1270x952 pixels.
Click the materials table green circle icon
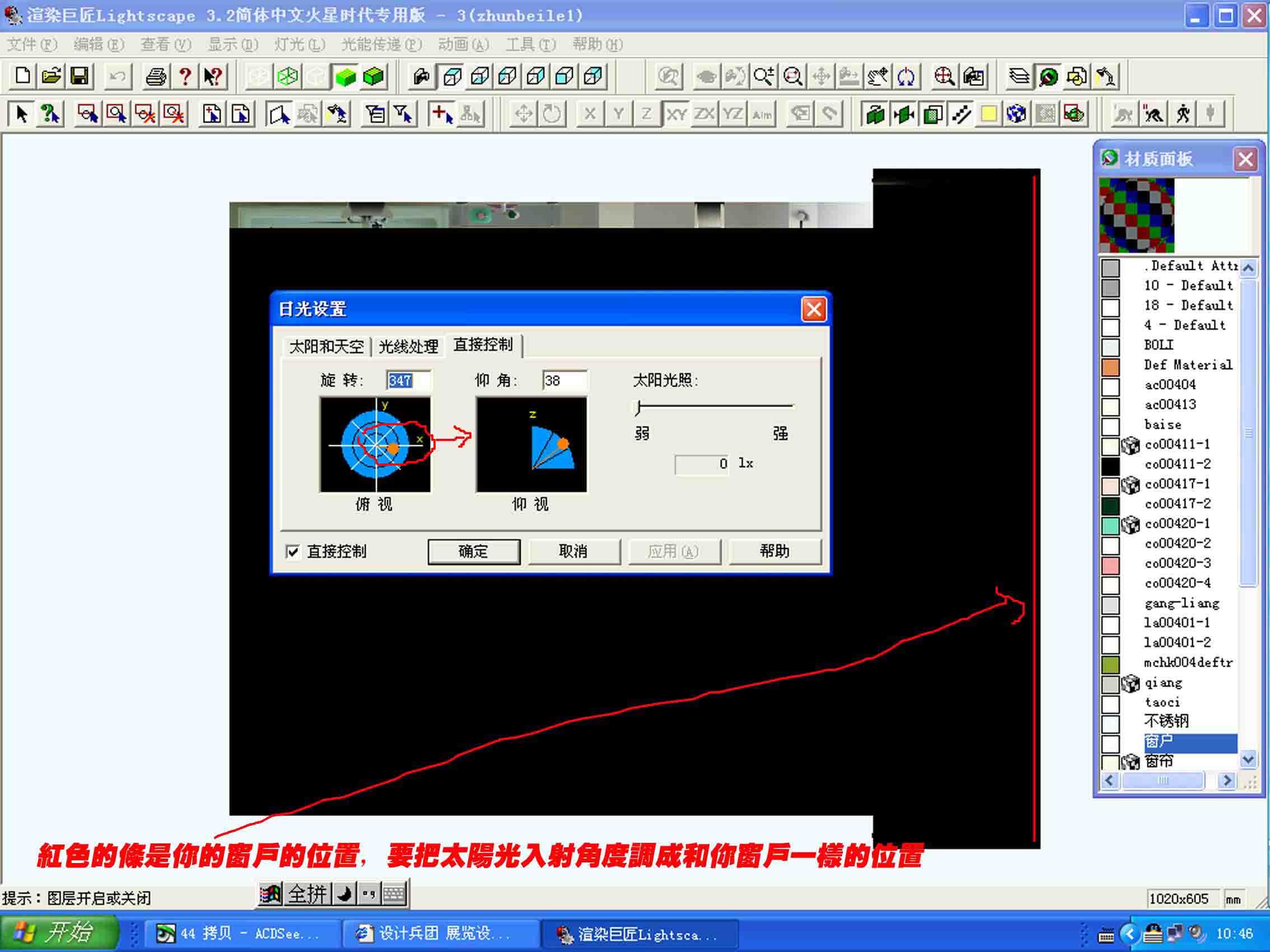point(1048,76)
